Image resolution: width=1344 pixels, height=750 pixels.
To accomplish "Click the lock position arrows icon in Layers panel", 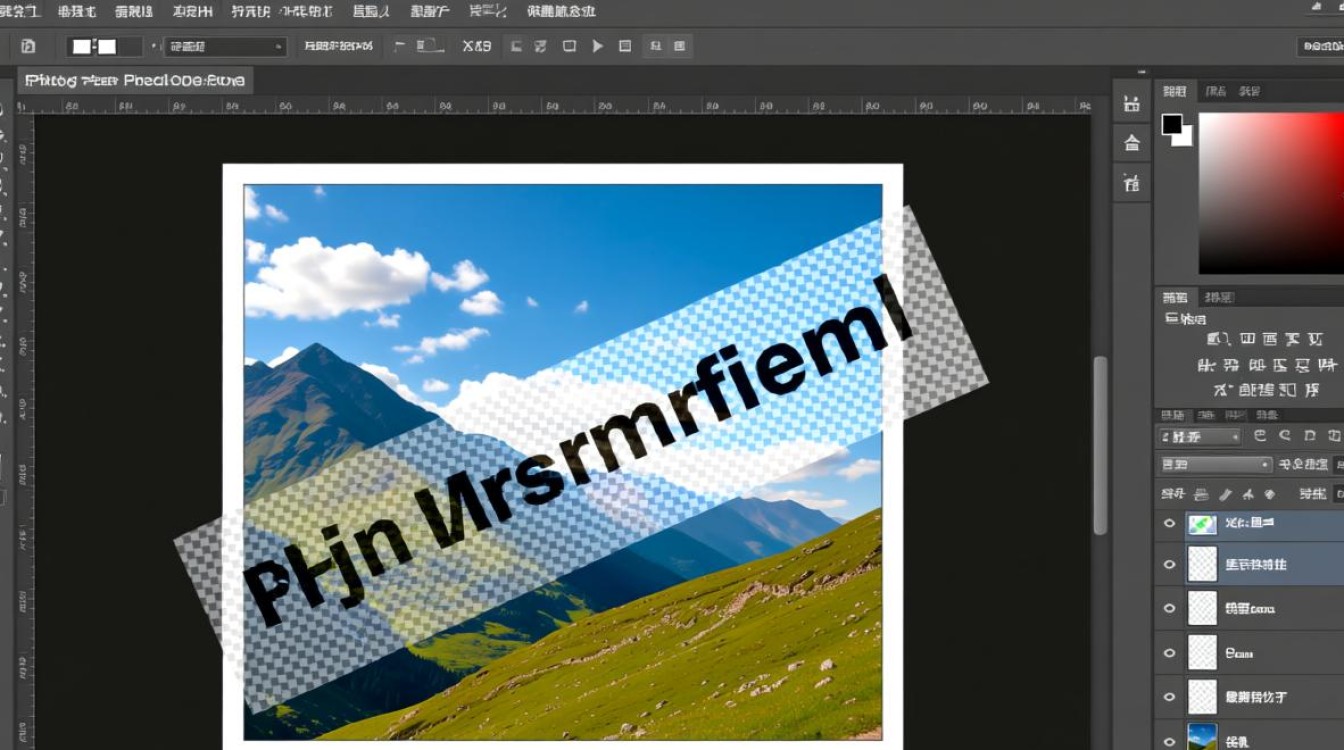I will 1248,494.
